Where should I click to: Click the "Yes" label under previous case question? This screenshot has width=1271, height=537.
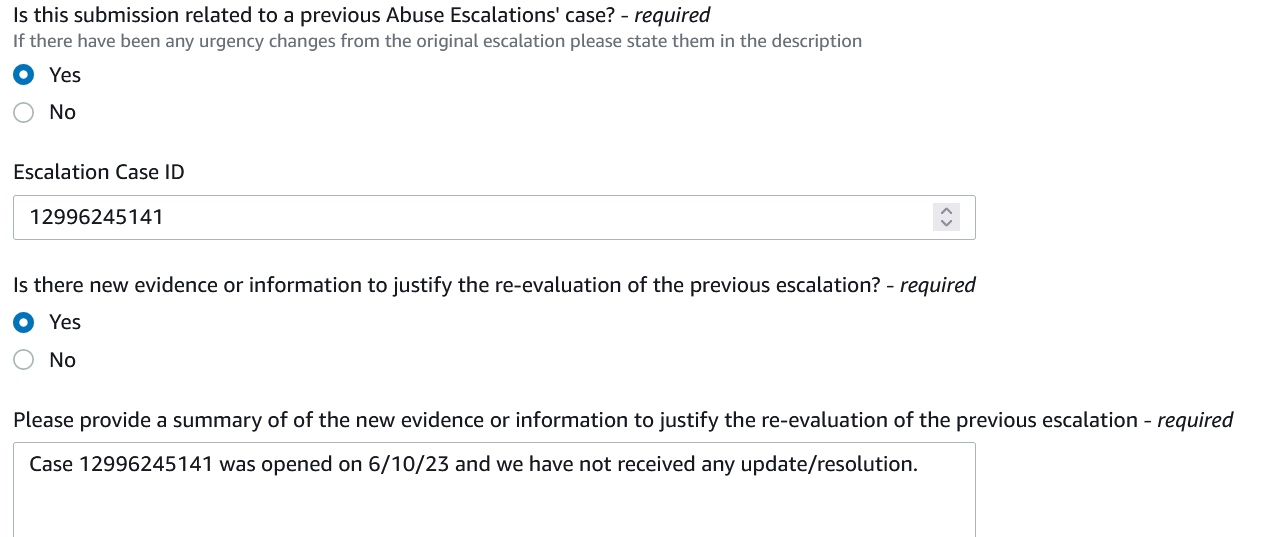65,75
